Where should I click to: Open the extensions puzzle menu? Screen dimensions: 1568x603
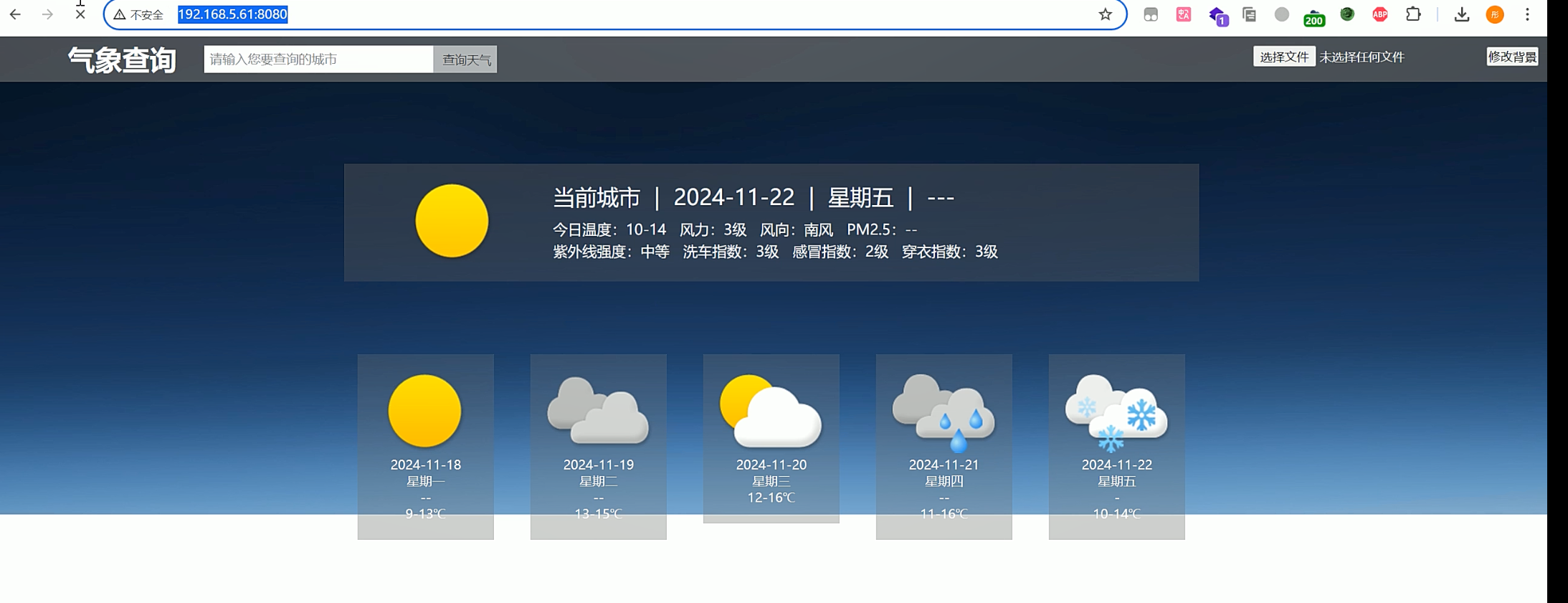click(1413, 14)
